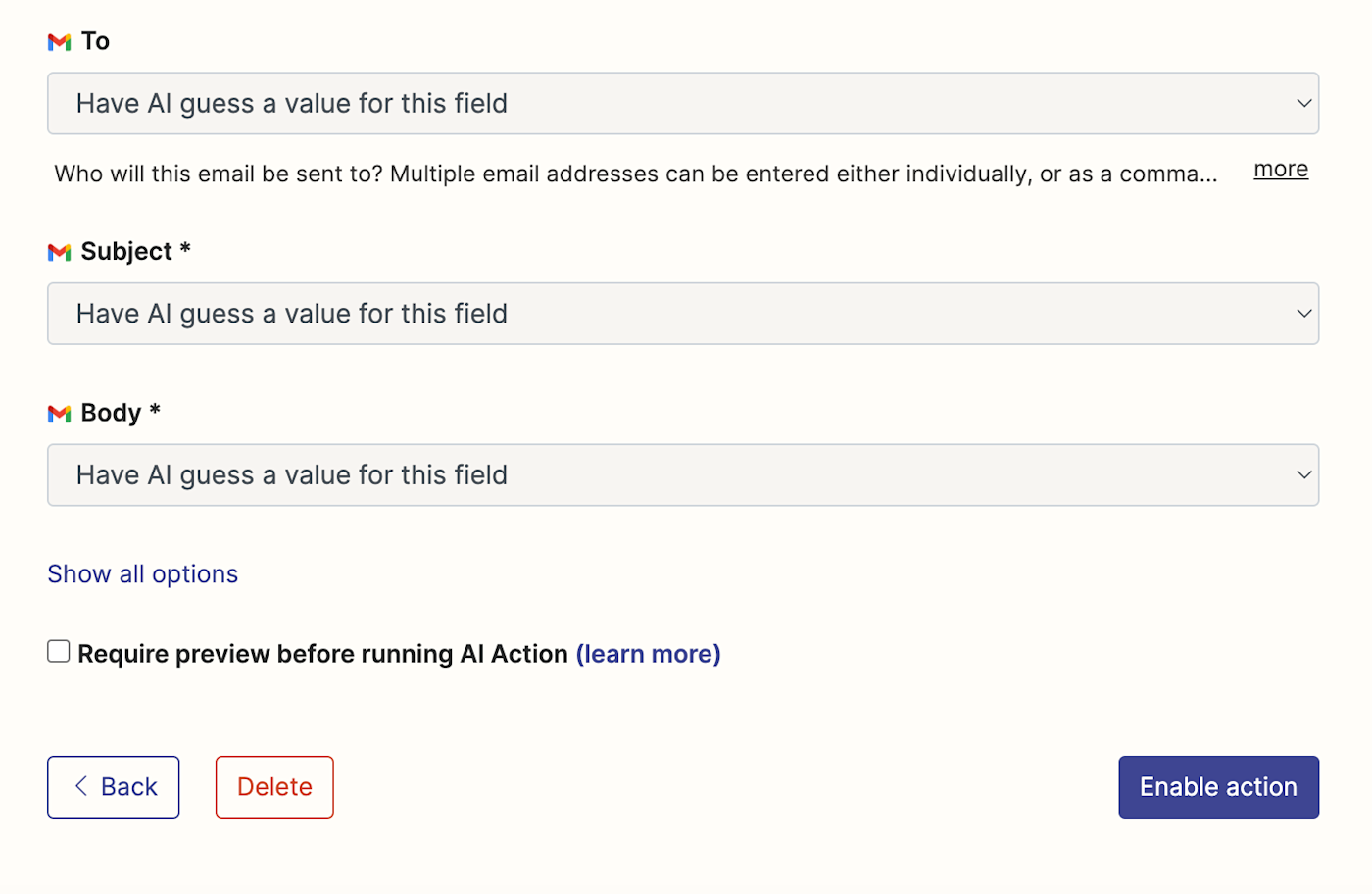
Task: Click Show all options link
Action: pyautogui.click(x=143, y=574)
